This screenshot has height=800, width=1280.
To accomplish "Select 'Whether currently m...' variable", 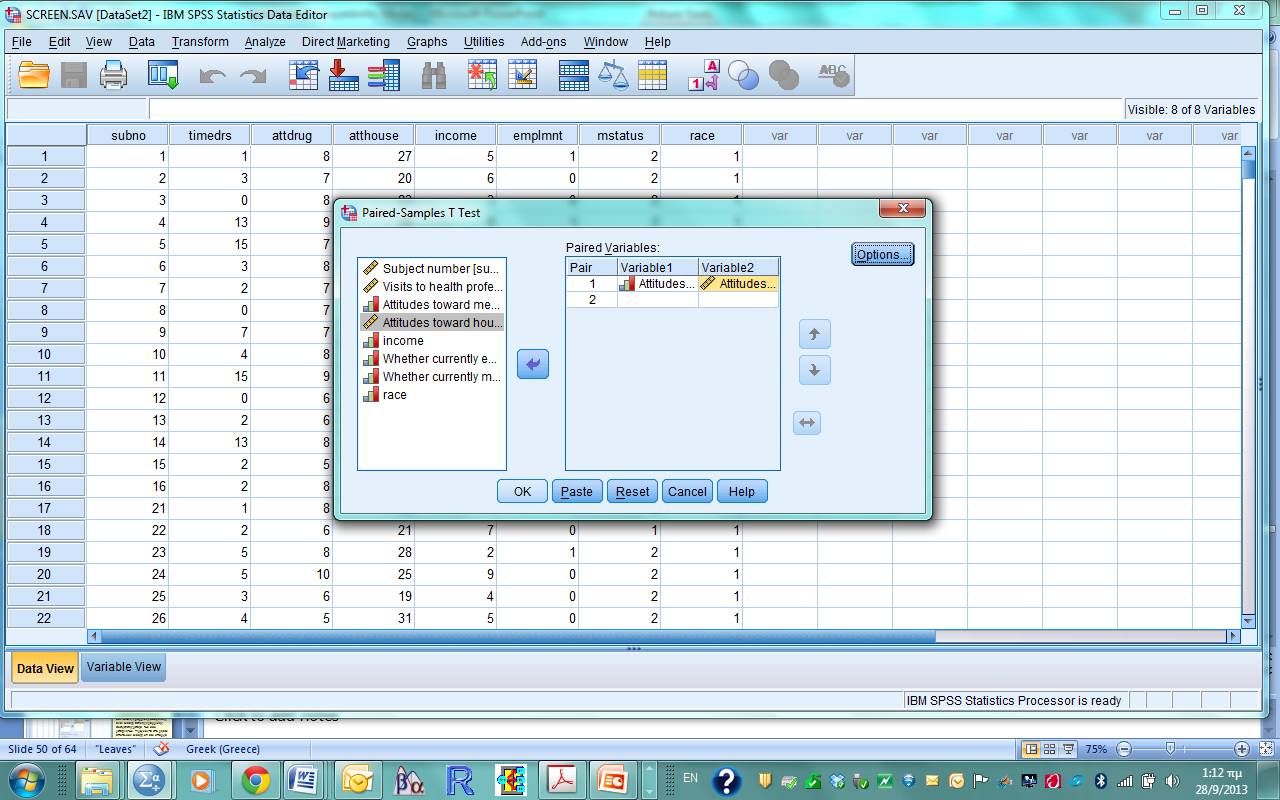I will point(432,376).
